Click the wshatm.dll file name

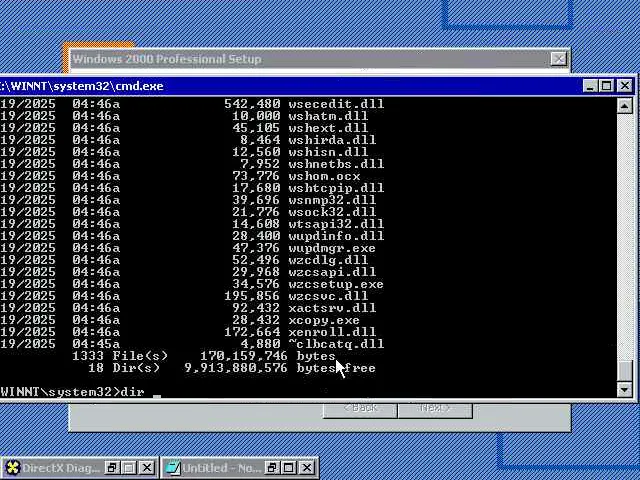coord(329,116)
